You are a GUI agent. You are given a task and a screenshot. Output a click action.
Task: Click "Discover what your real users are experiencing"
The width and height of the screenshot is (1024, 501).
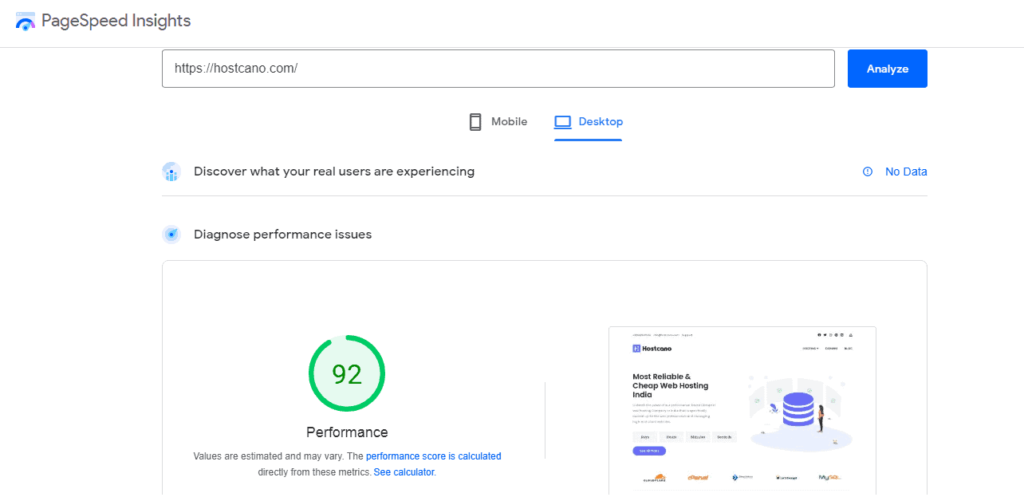(x=334, y=172)
